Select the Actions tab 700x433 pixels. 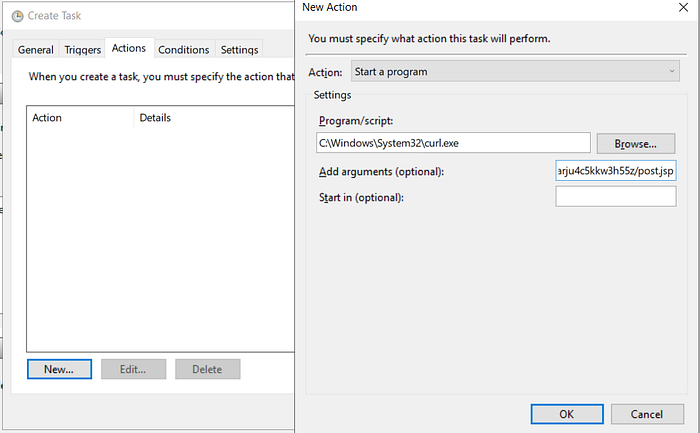129,48
